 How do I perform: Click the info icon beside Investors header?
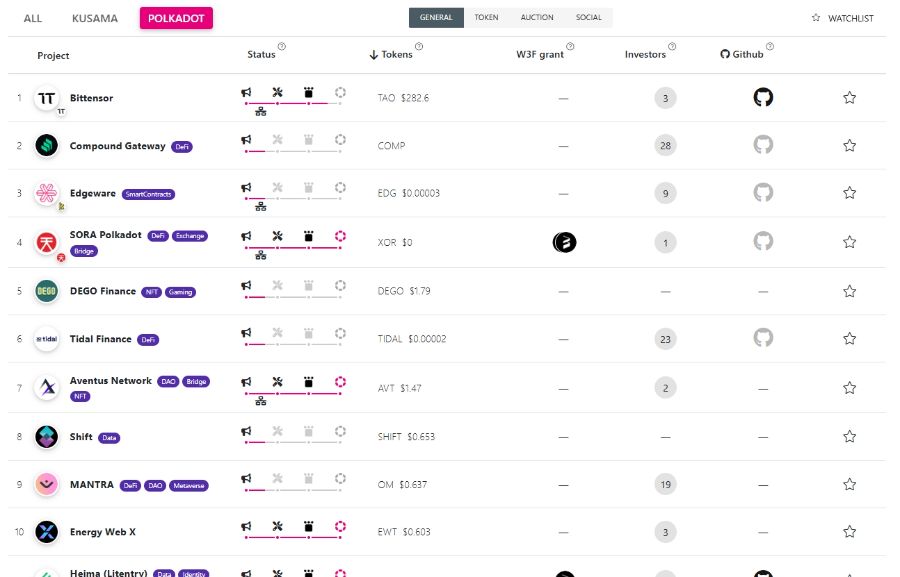tap(672, 46)
